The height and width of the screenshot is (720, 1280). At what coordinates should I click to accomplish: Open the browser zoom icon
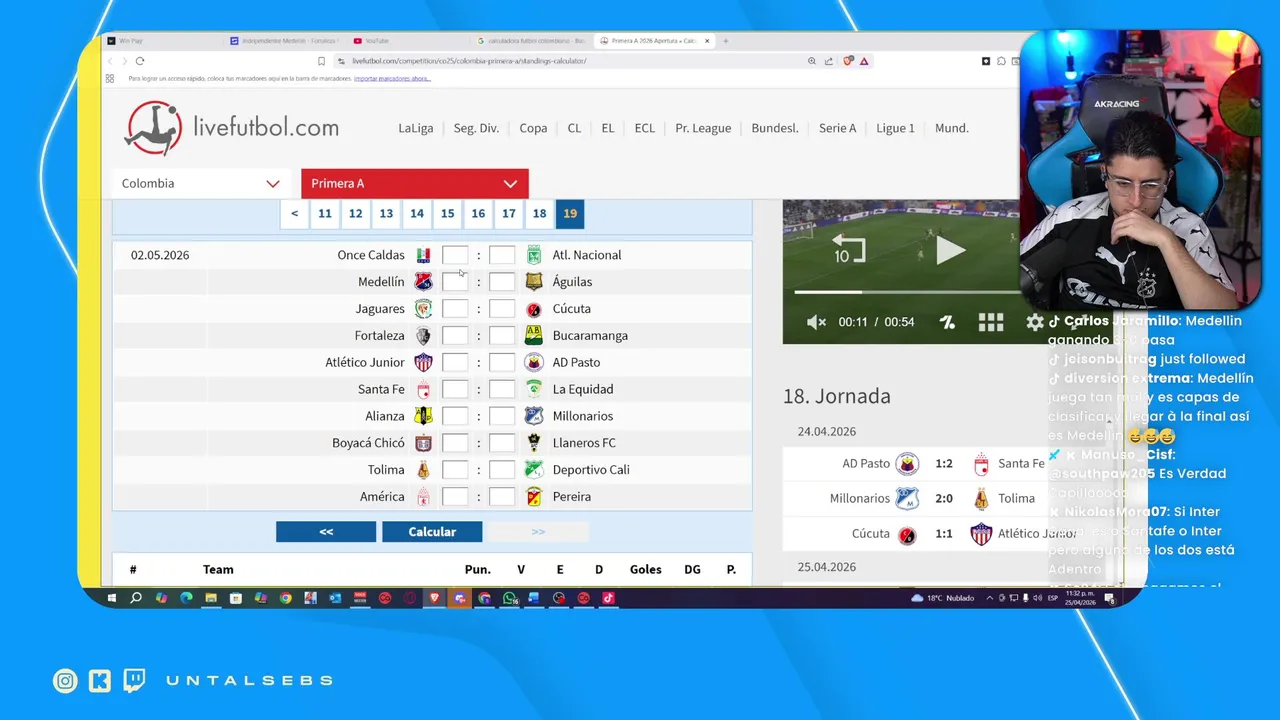point(811,61)
